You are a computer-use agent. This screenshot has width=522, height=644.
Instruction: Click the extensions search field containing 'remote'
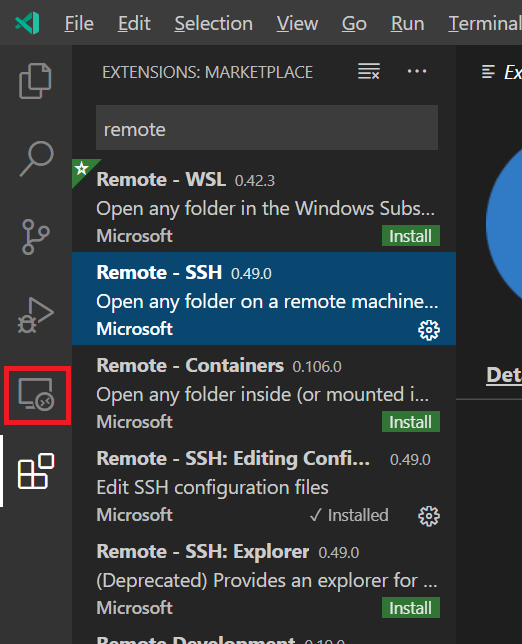(267, 128)
